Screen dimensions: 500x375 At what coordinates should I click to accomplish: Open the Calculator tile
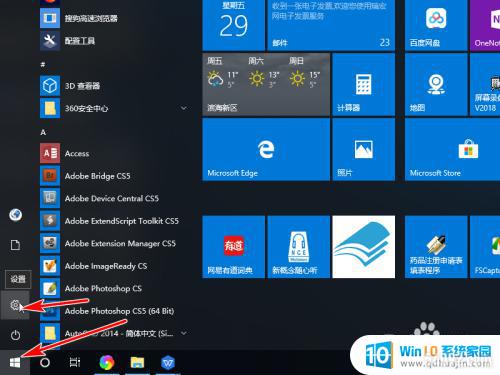pos(363,84)
